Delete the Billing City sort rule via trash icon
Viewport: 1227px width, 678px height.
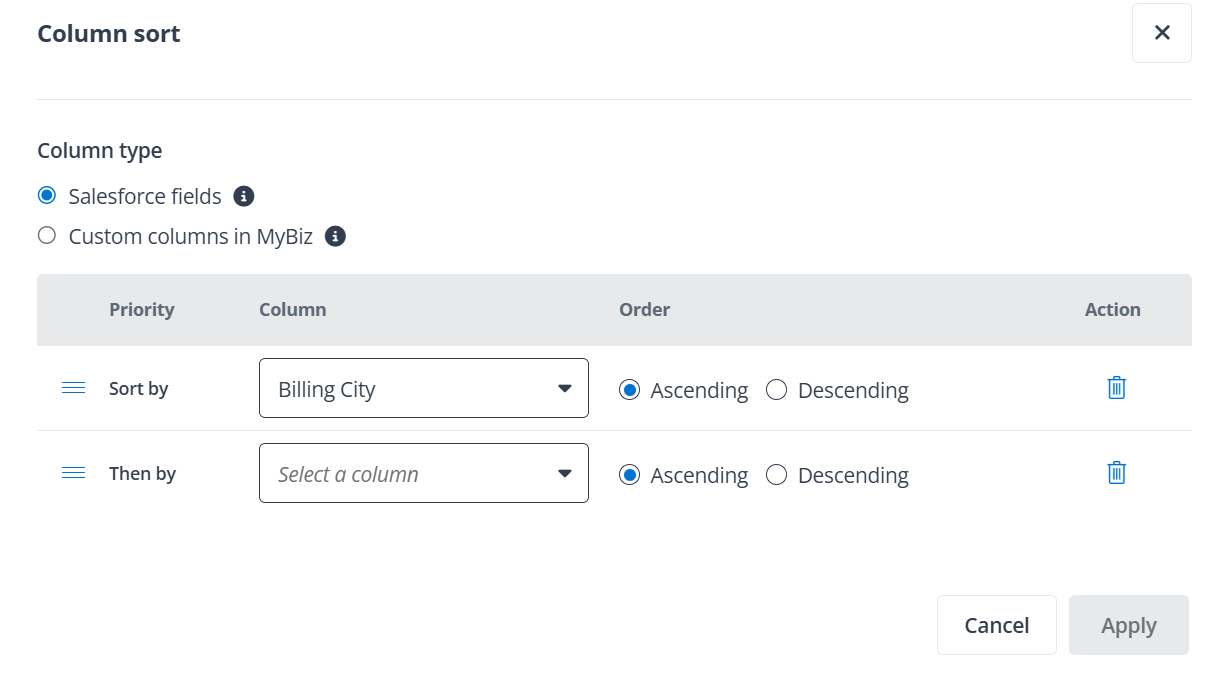(1116, 388)
